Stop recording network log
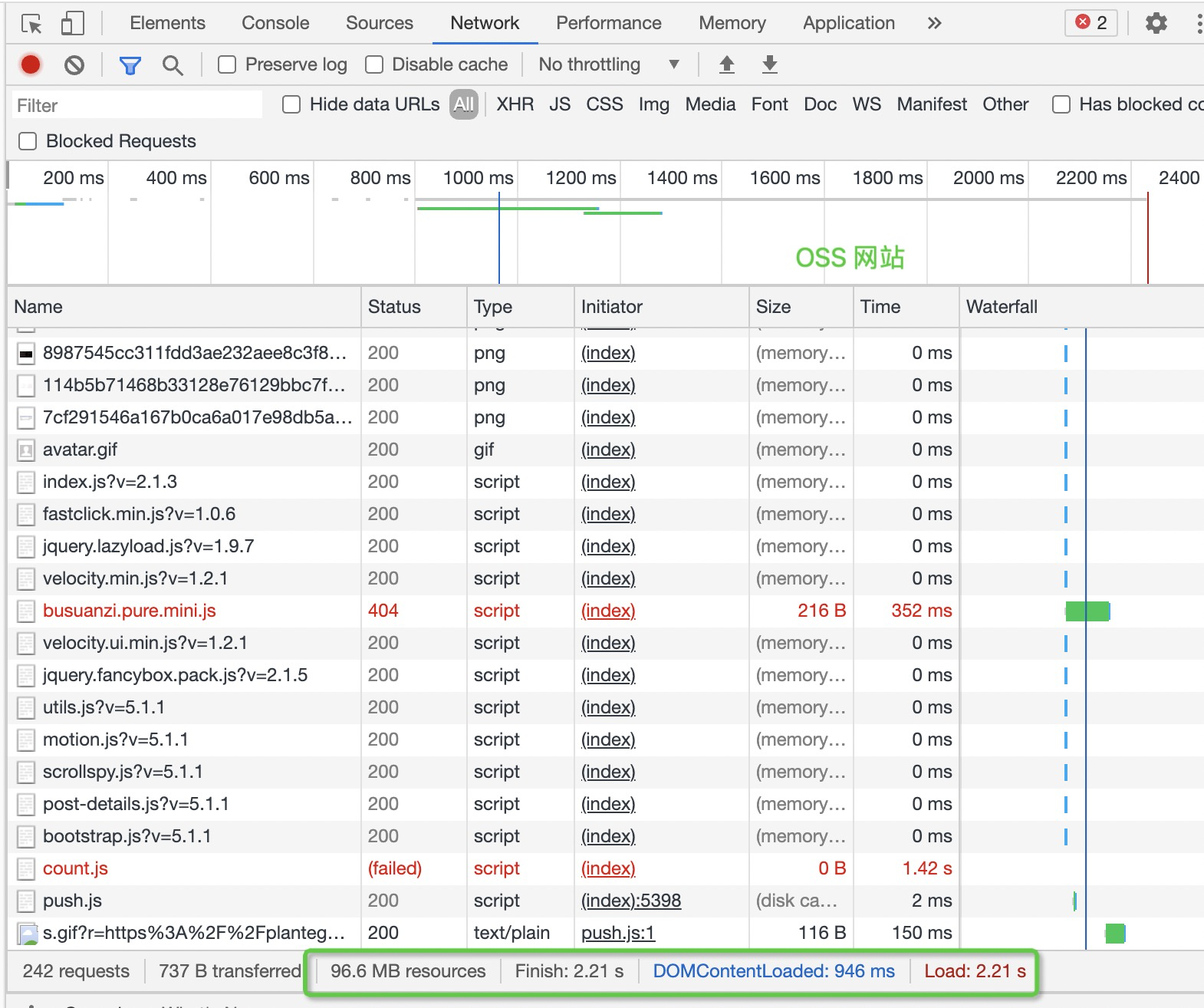This screenshot has width=1204, height=1008. [x=31, y=65]
